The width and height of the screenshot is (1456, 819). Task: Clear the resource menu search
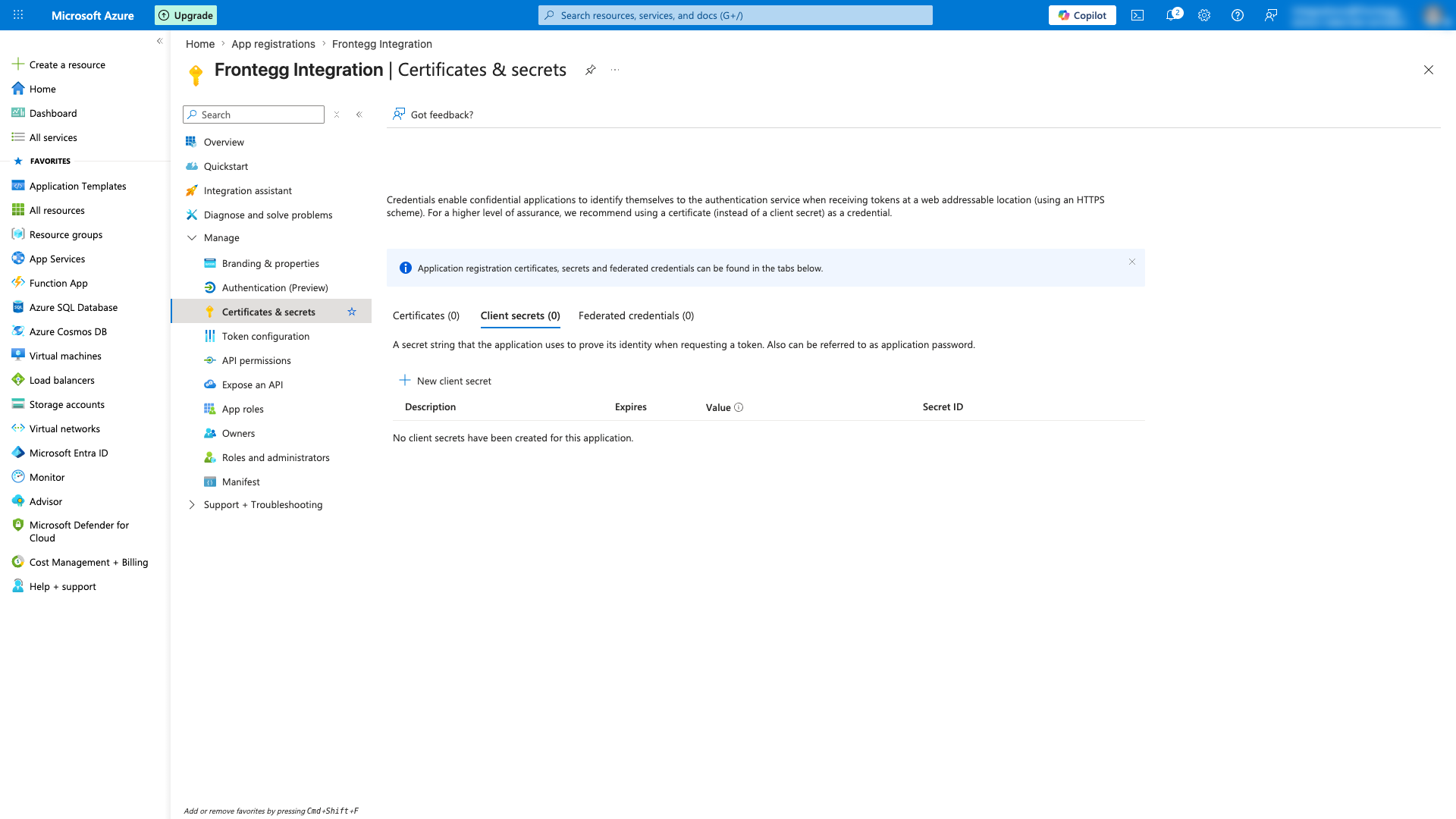(337, 115)
